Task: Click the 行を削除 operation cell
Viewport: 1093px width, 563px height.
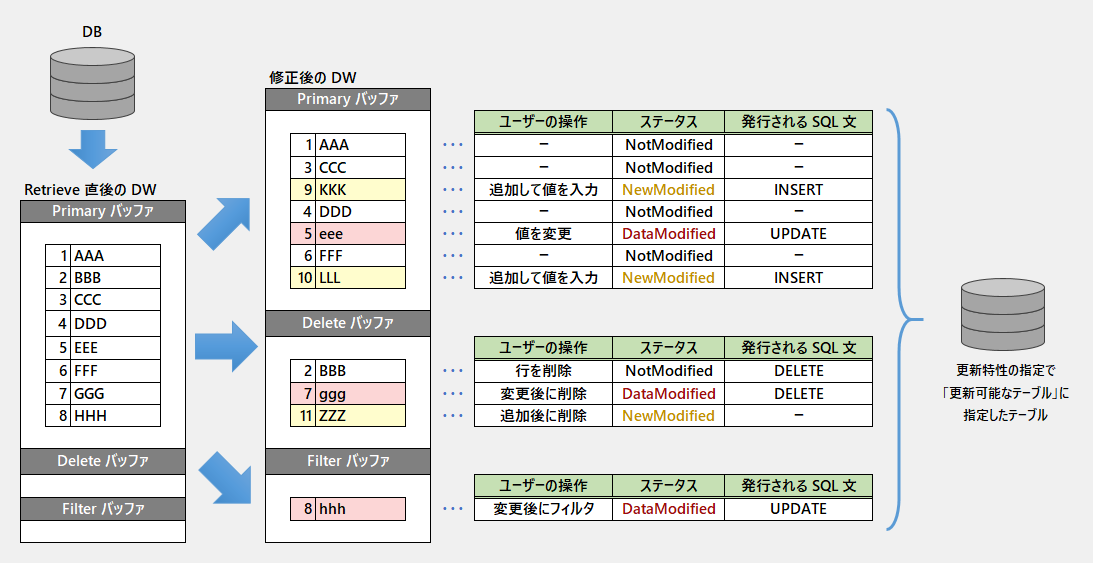Action: (543, 371)
